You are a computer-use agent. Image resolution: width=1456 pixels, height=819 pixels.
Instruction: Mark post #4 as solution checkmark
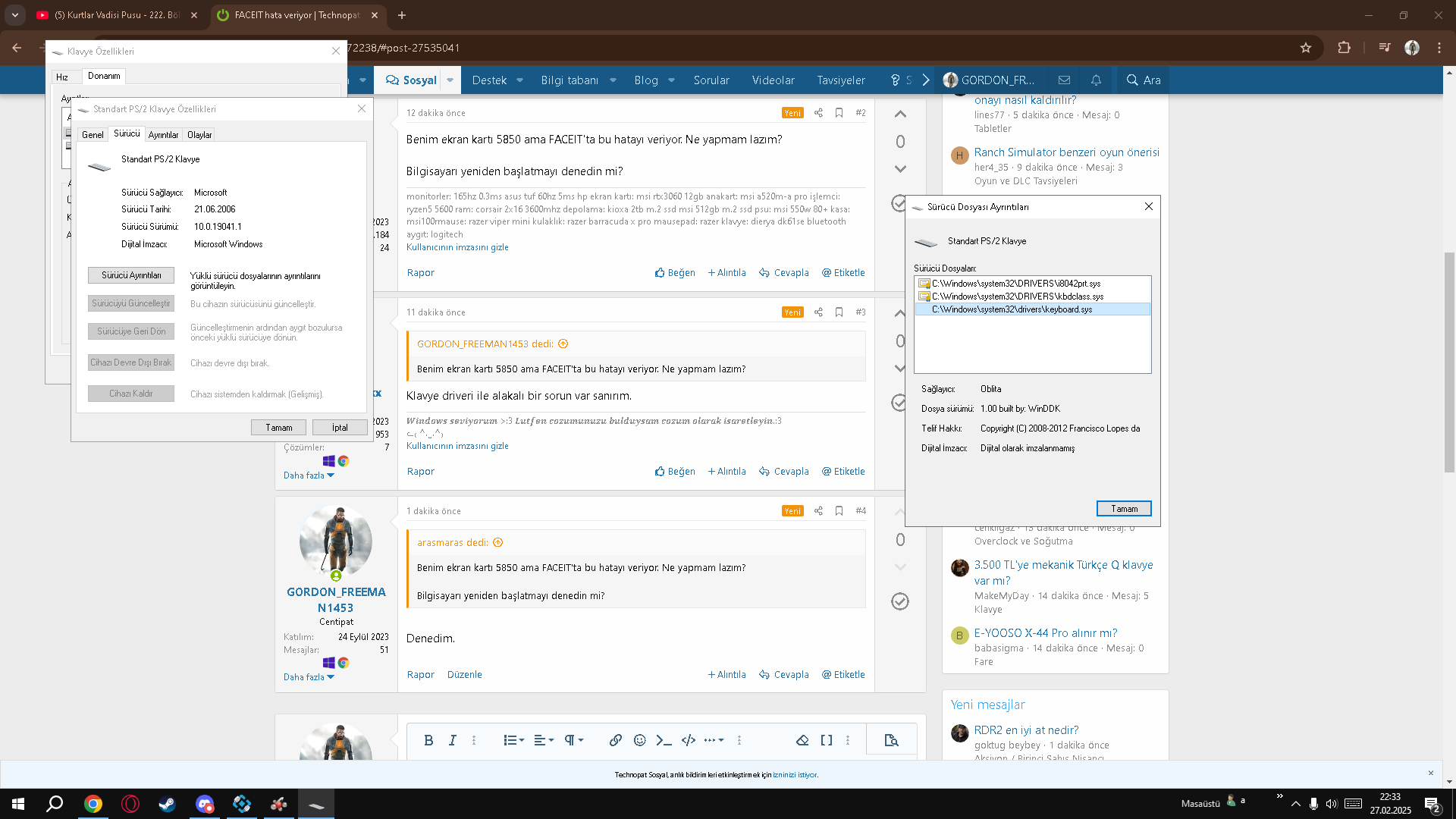tap(899, 601)
